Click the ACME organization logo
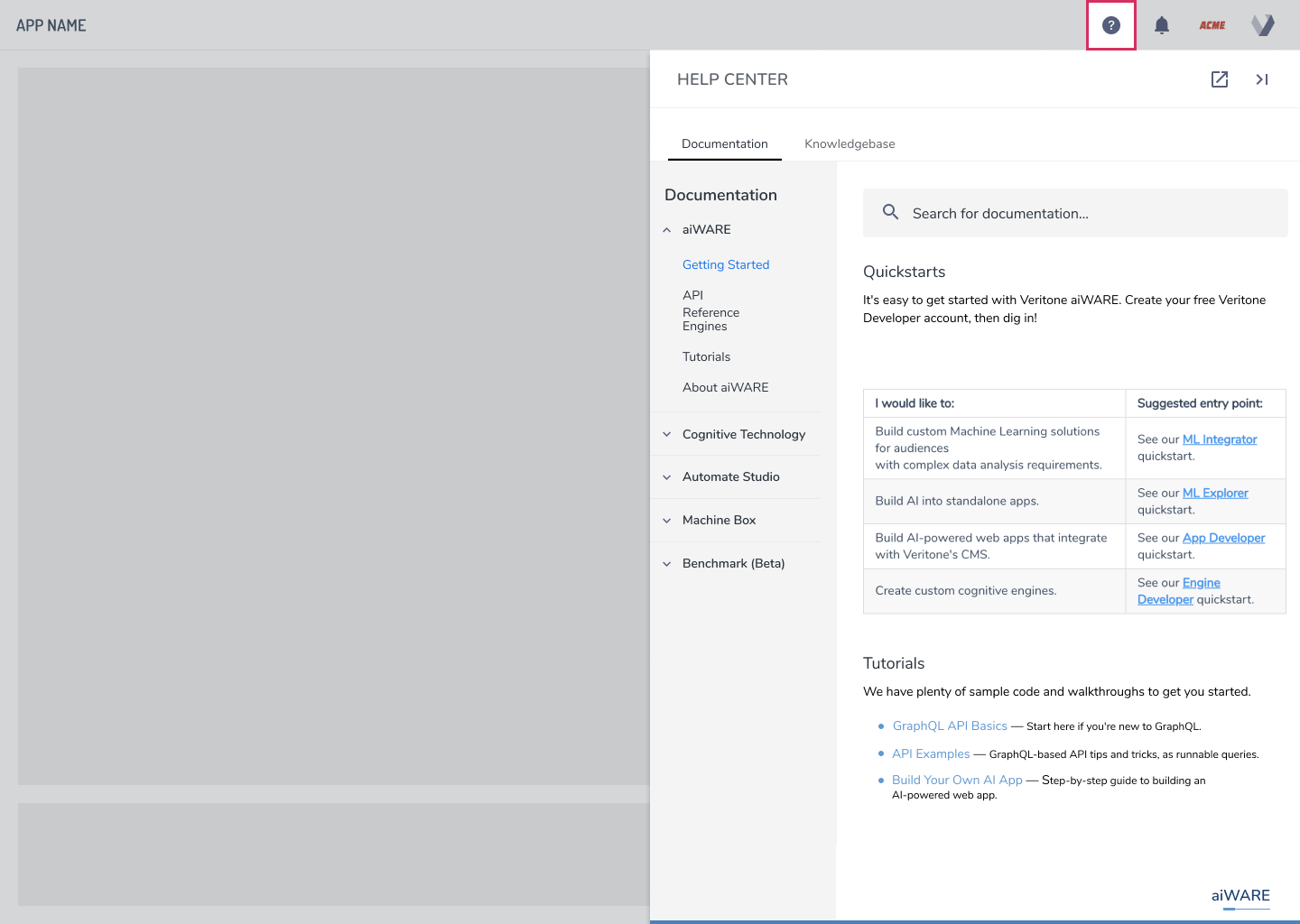The height and width of the screenshot is (924, 1300). (1212, 25)
